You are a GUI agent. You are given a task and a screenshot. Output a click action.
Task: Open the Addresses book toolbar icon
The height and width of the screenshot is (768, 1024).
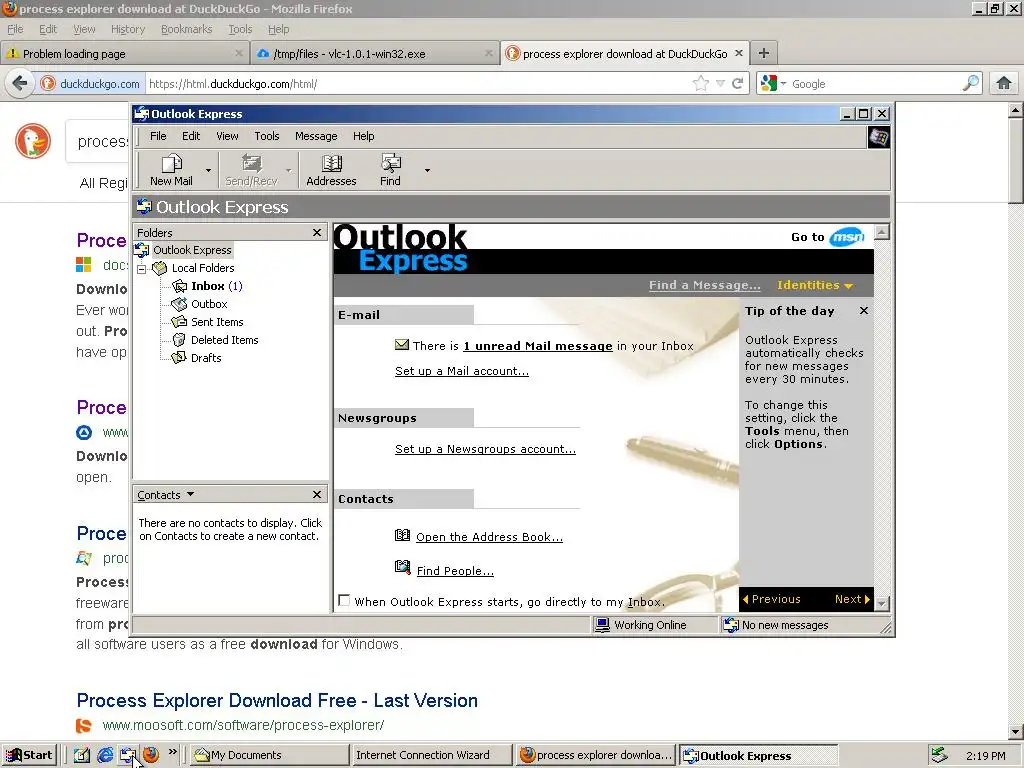[331, 163]
